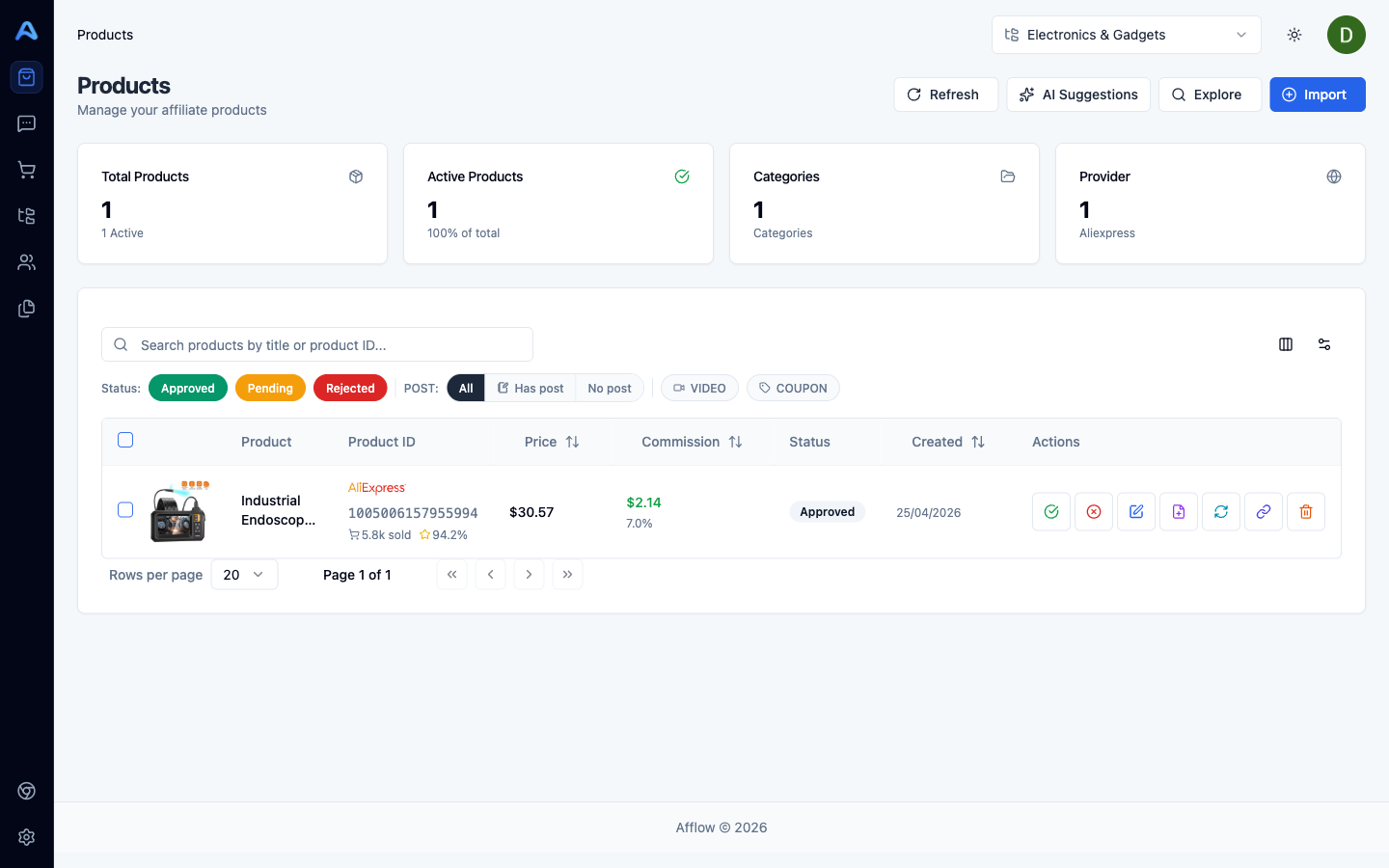Open the rows per page dropdown
Screen dimensions: 1389x868
click(244, 574)
